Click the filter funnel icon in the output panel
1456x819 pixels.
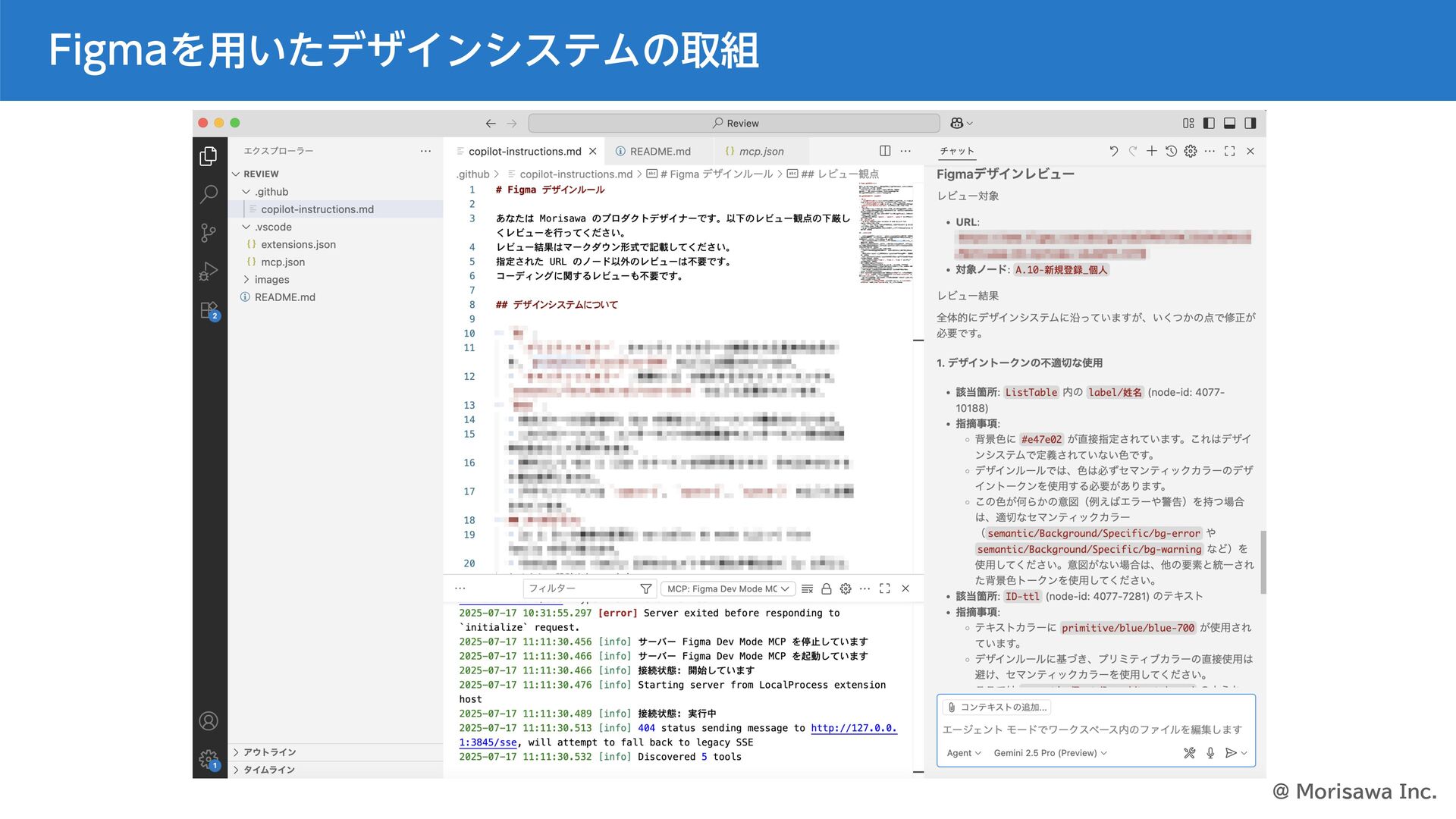645,588
